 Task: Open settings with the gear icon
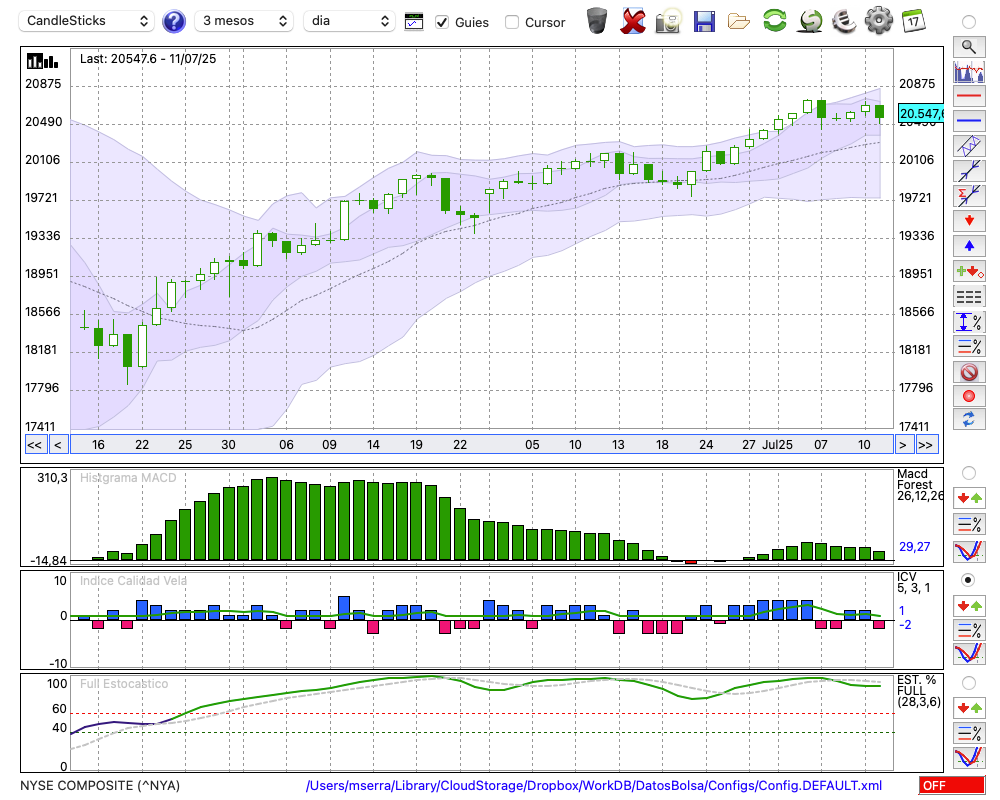point(879,21)
